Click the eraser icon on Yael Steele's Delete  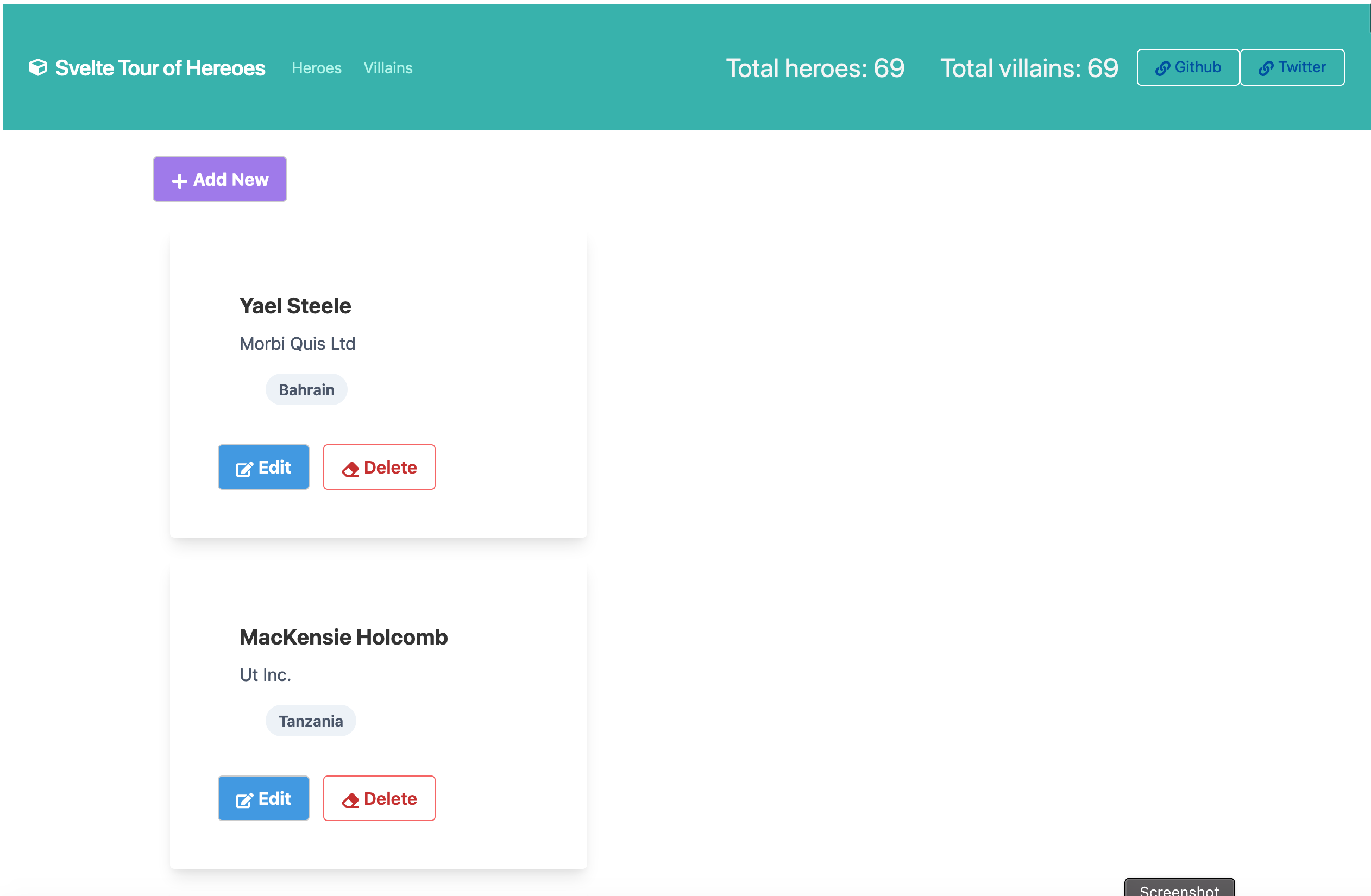[350, 469]
